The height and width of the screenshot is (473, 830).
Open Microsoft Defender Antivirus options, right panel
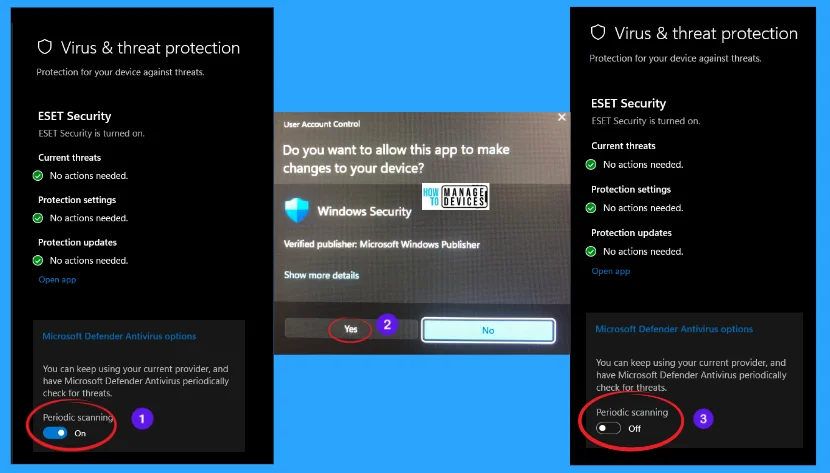tap(674, 329)
